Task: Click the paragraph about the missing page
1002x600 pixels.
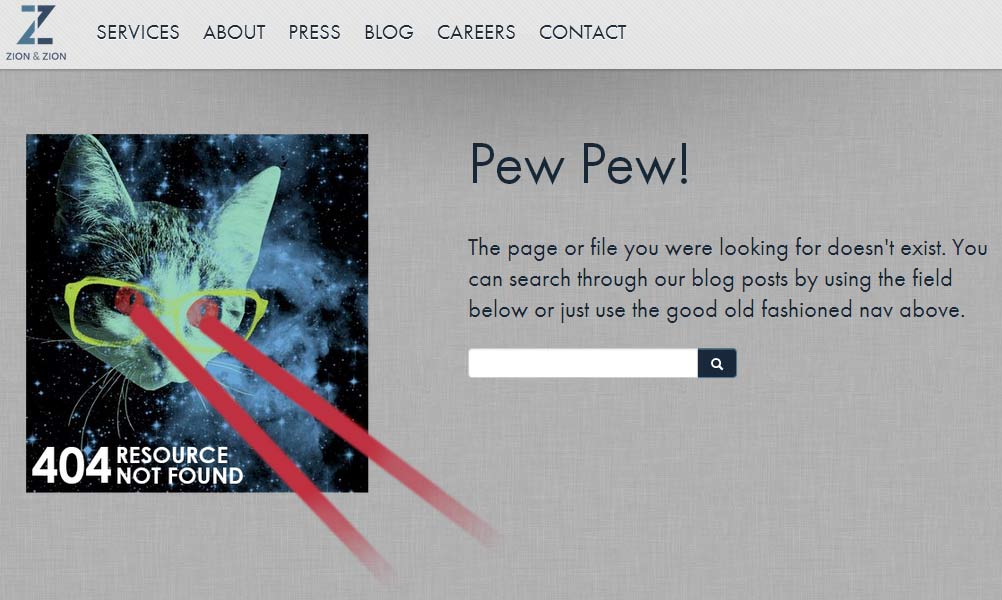Action: coord(727,279)
